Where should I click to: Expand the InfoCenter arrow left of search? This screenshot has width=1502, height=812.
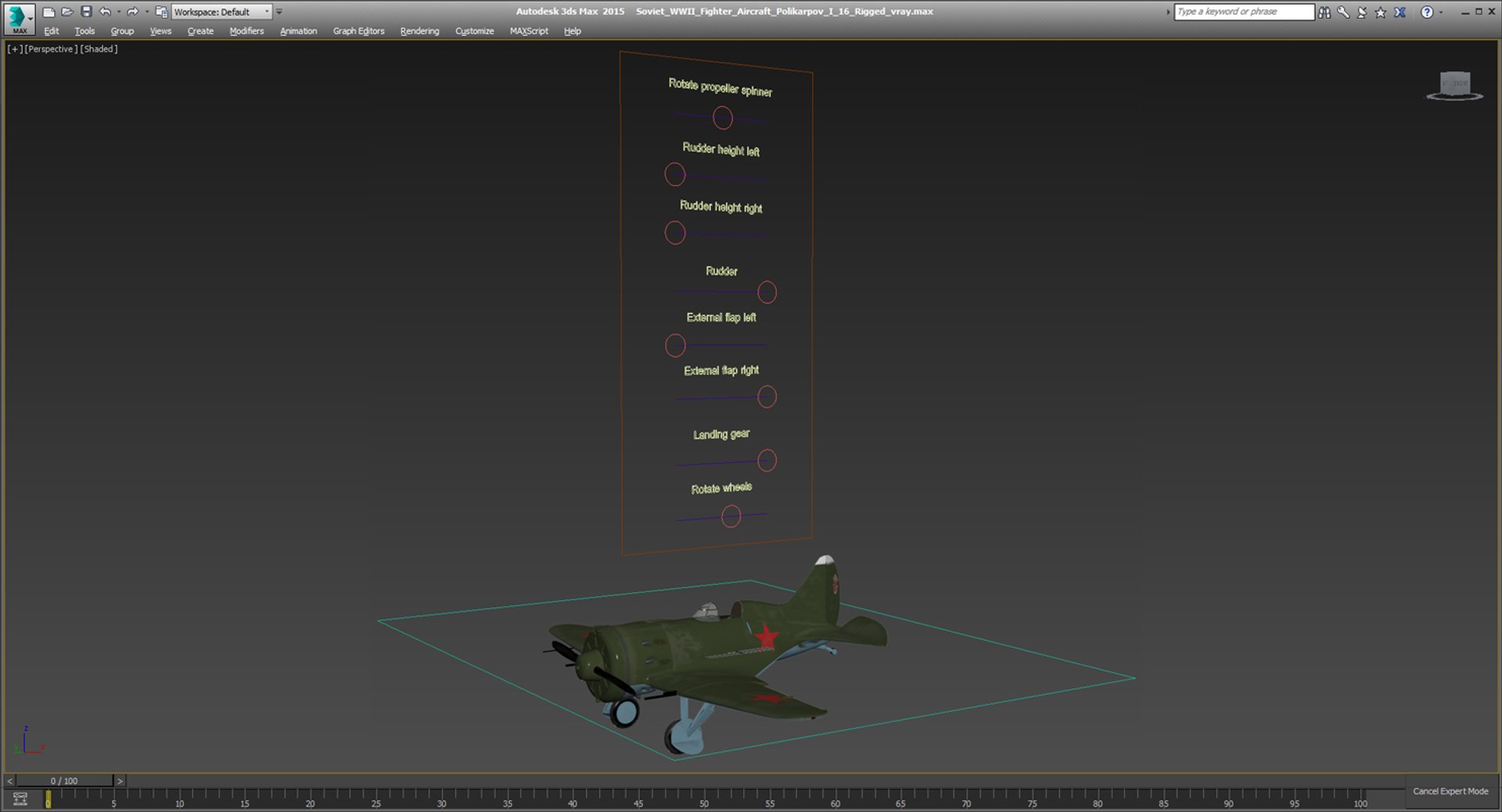1168,12
